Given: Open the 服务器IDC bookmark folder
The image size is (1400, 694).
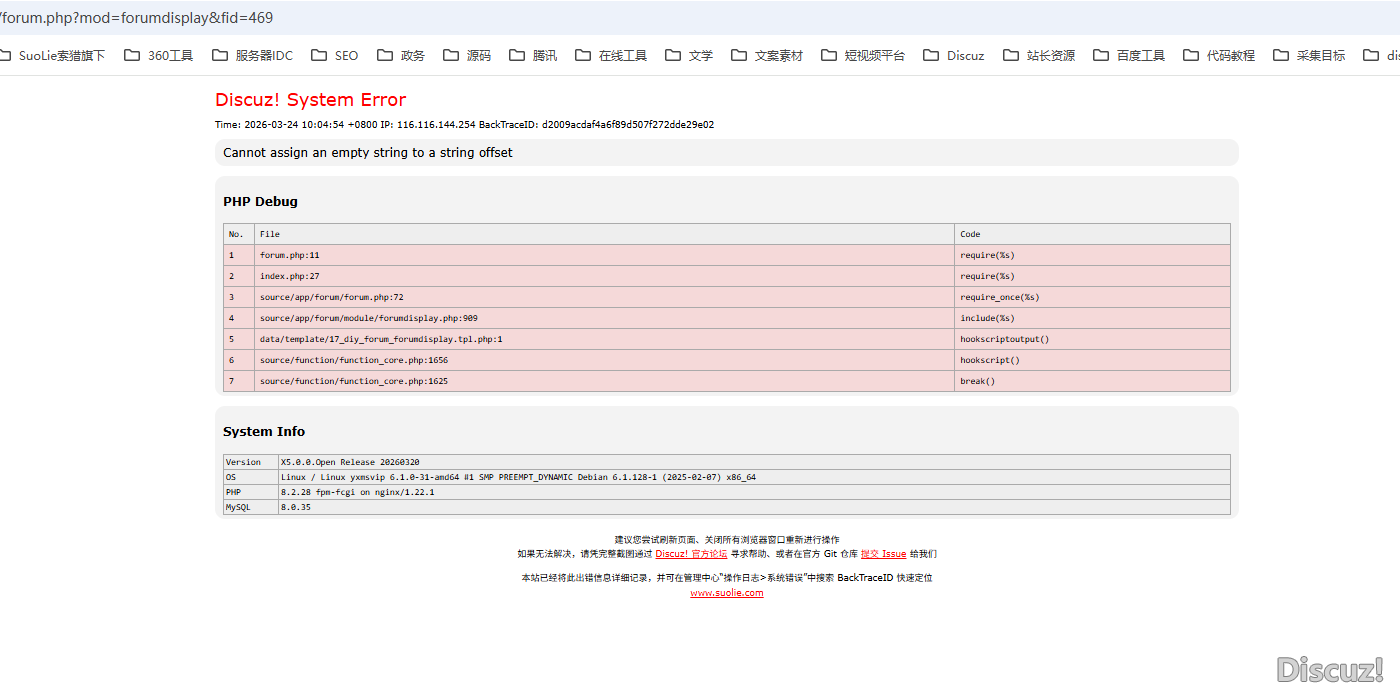Looking at the screenshot, I should [x=253, y=56].
